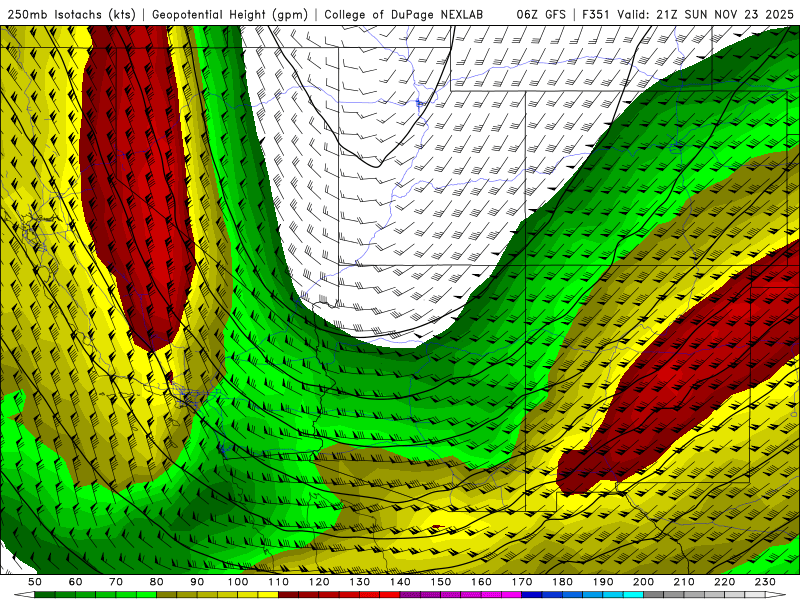Click the legend value 120
This screenshot has height=600, width=800.
pyautogui.click(x=319, y=582)
